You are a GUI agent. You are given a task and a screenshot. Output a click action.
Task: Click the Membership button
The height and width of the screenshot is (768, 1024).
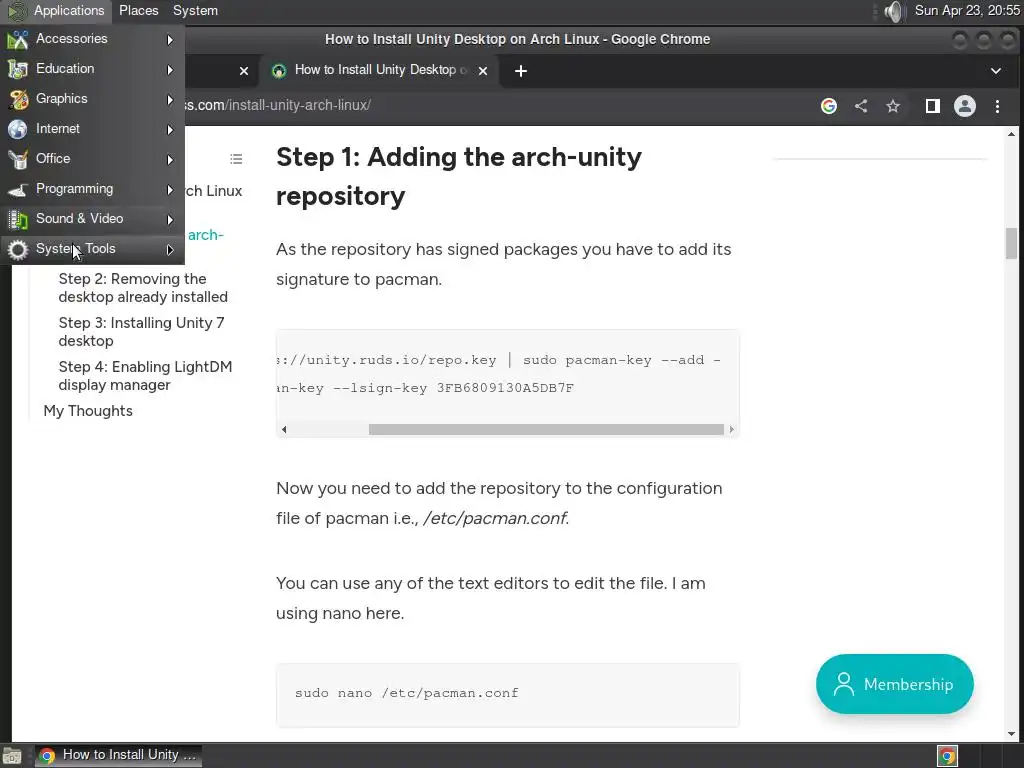(895, 684)
